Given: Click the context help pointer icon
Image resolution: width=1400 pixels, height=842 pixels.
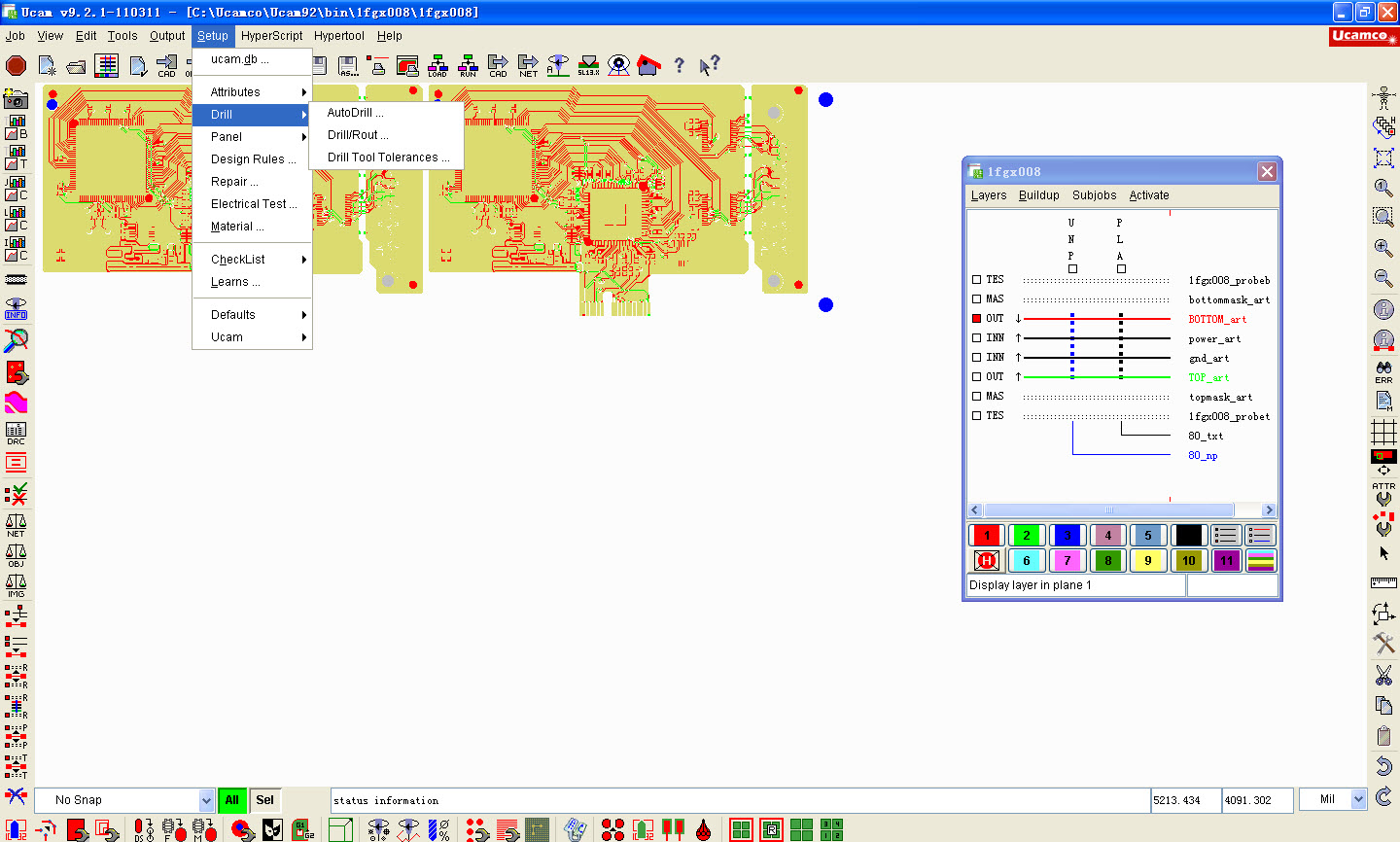Looking at the screenshot, I should [x=709, y=65].
